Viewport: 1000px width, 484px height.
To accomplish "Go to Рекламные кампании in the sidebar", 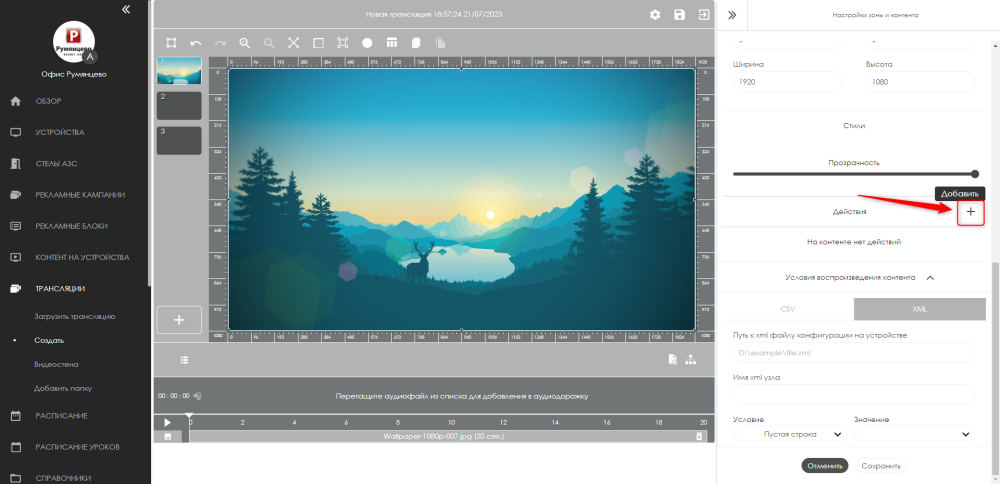I will pos(81,195).
